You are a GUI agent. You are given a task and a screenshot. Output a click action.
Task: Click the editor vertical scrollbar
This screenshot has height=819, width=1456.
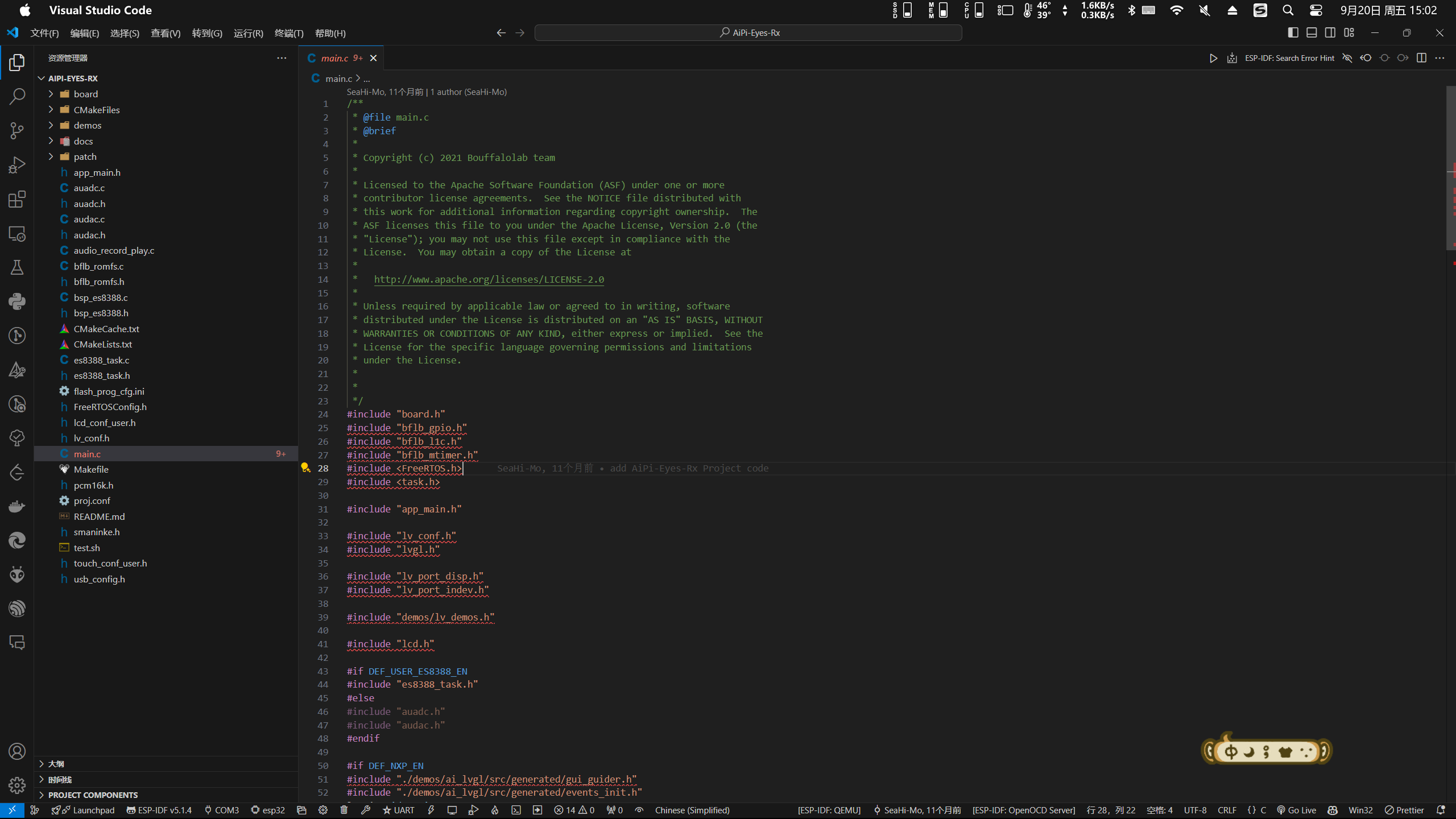point(1450,168)
